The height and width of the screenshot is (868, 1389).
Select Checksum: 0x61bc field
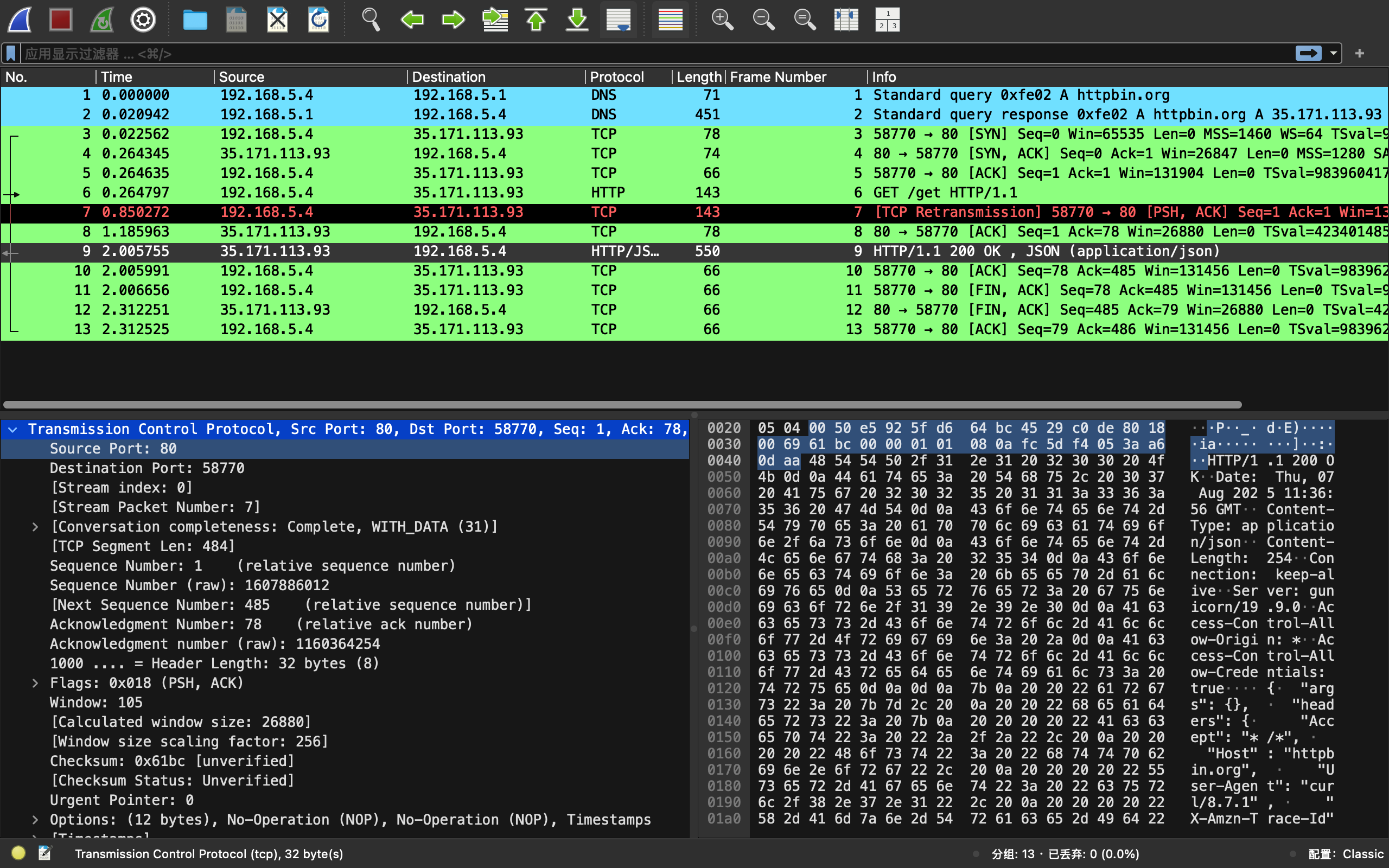click(345, 761)
